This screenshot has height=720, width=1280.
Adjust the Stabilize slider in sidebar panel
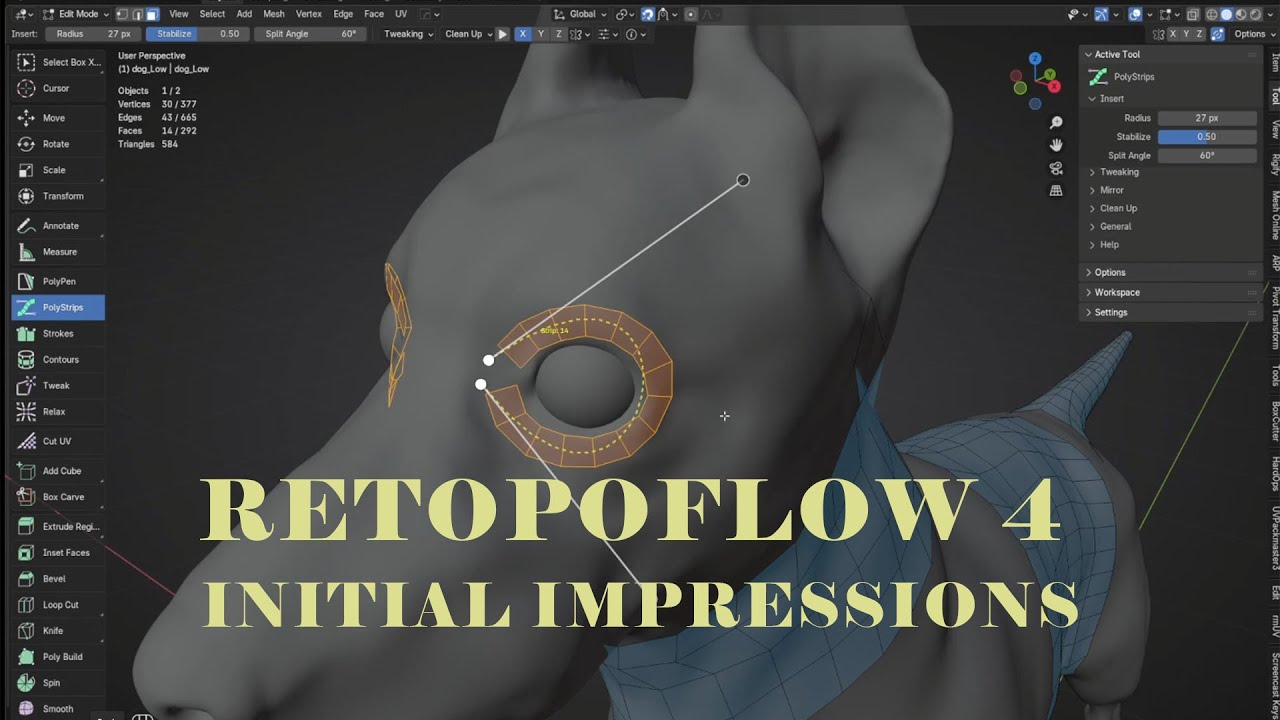1207,137
